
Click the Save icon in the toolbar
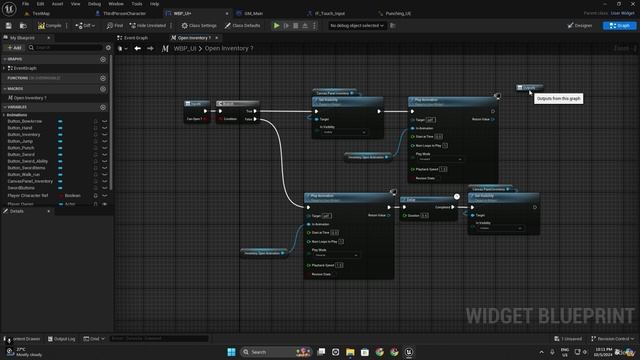tap(9, 26)
